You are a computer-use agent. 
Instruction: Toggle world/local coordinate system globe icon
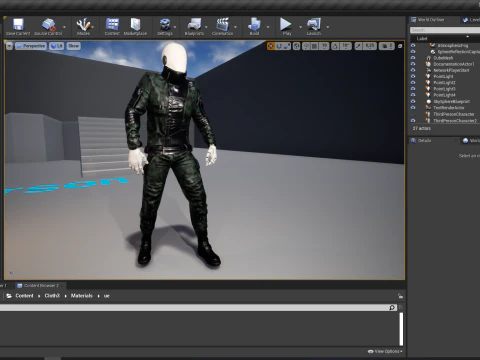click(x=296, y=46)
